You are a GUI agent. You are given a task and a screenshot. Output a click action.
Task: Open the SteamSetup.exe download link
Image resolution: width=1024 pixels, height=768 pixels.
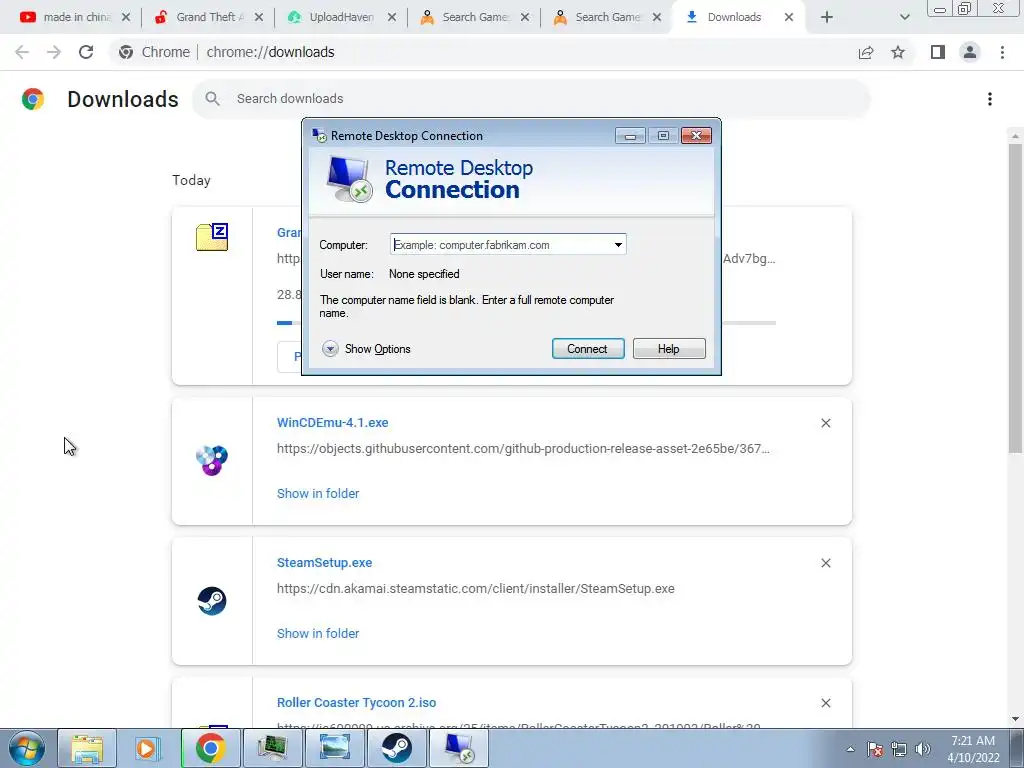click(325, 562)
